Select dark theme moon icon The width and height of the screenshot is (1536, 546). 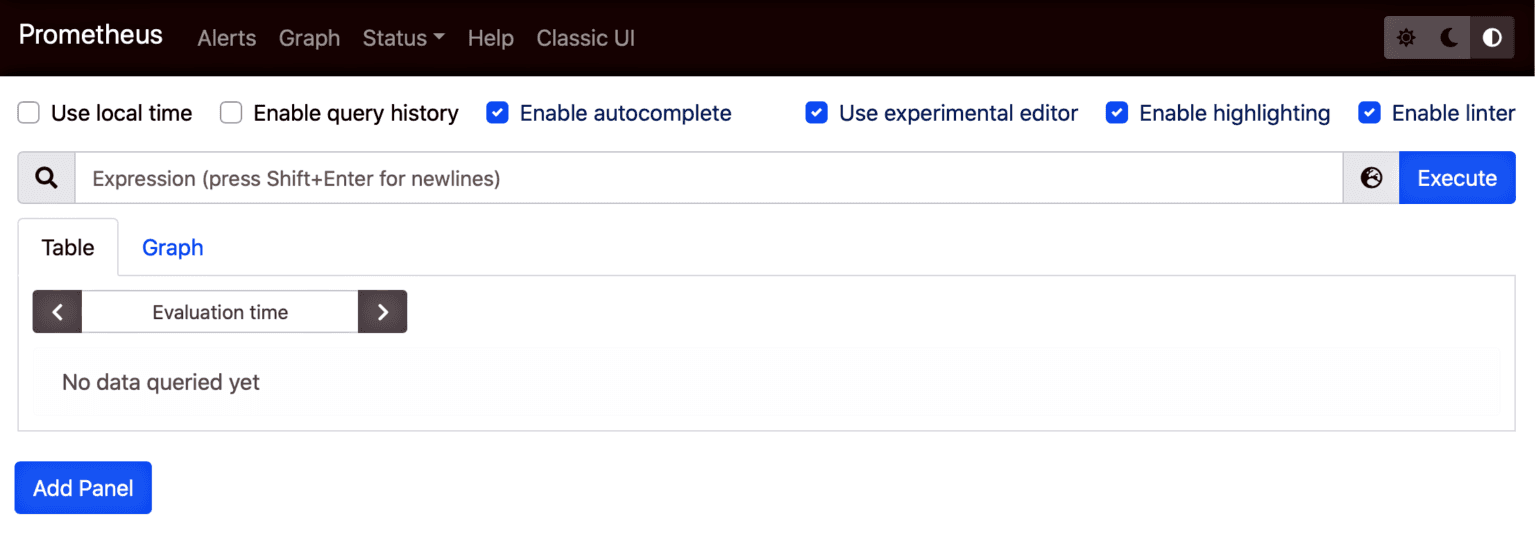1449,38
